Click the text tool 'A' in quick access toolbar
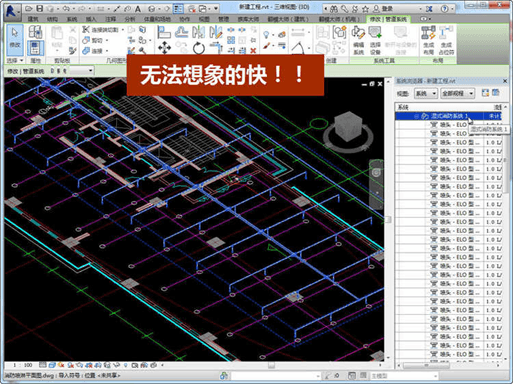 (x=137, y=9)
